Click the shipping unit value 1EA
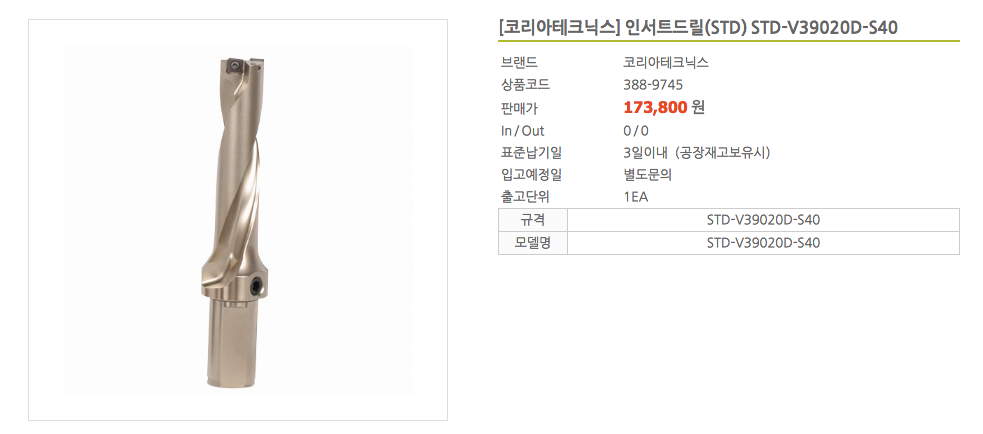Image resolution: width=983 pixels, height=434 pixels. (636, 197)
